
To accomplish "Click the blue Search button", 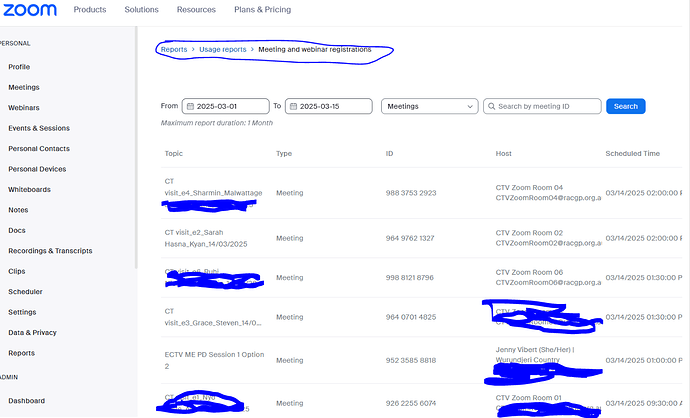I will (x=626, y=106).
